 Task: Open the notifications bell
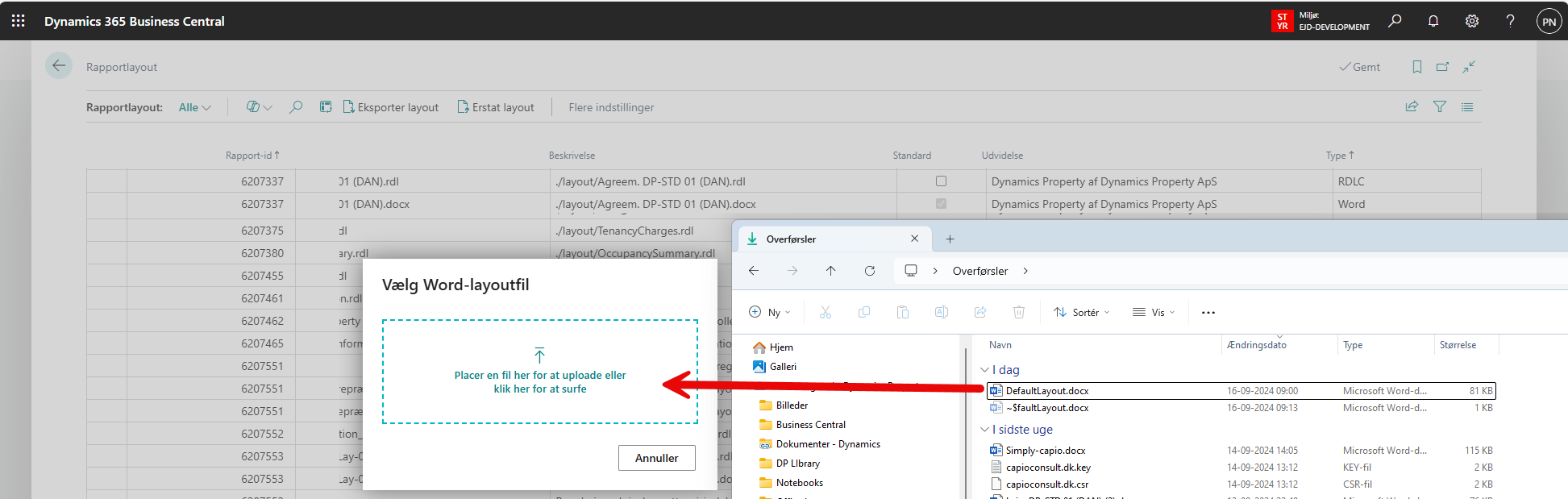point(1433,21)
